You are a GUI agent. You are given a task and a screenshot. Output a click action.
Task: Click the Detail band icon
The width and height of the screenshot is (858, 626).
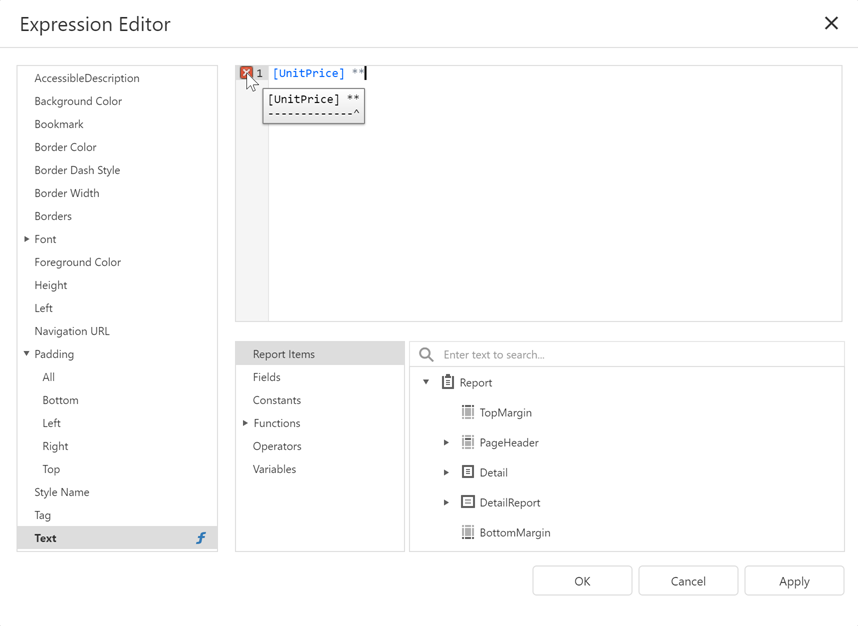467,472
